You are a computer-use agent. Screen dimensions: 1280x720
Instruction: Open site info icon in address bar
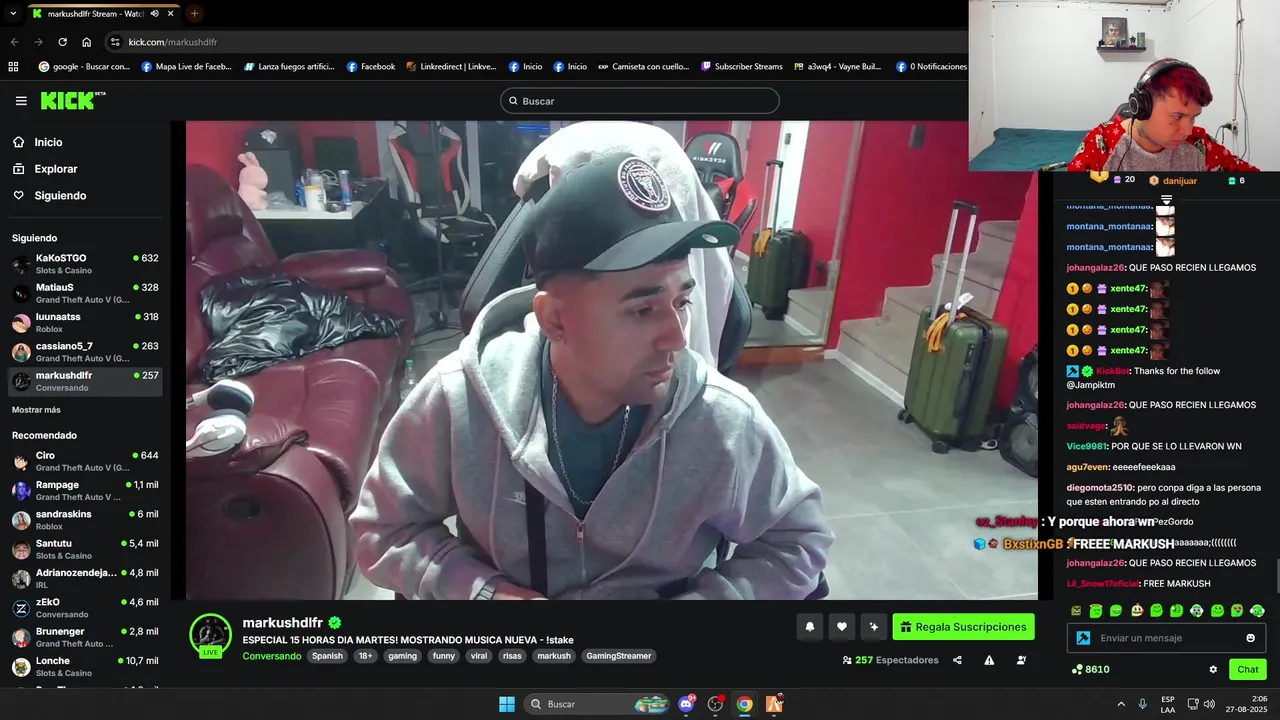(116, 42)
